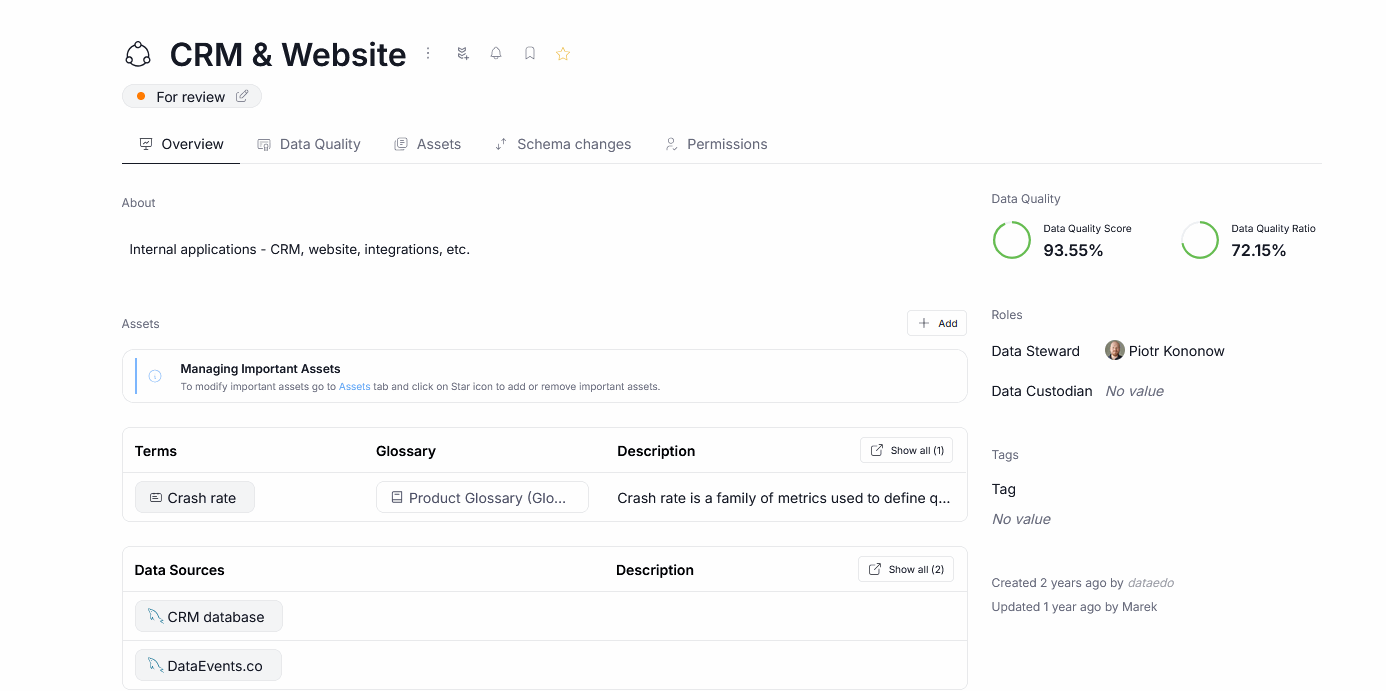Click the double-chevron add icon beside title
Screen dimensions: 1386x691
463,53
